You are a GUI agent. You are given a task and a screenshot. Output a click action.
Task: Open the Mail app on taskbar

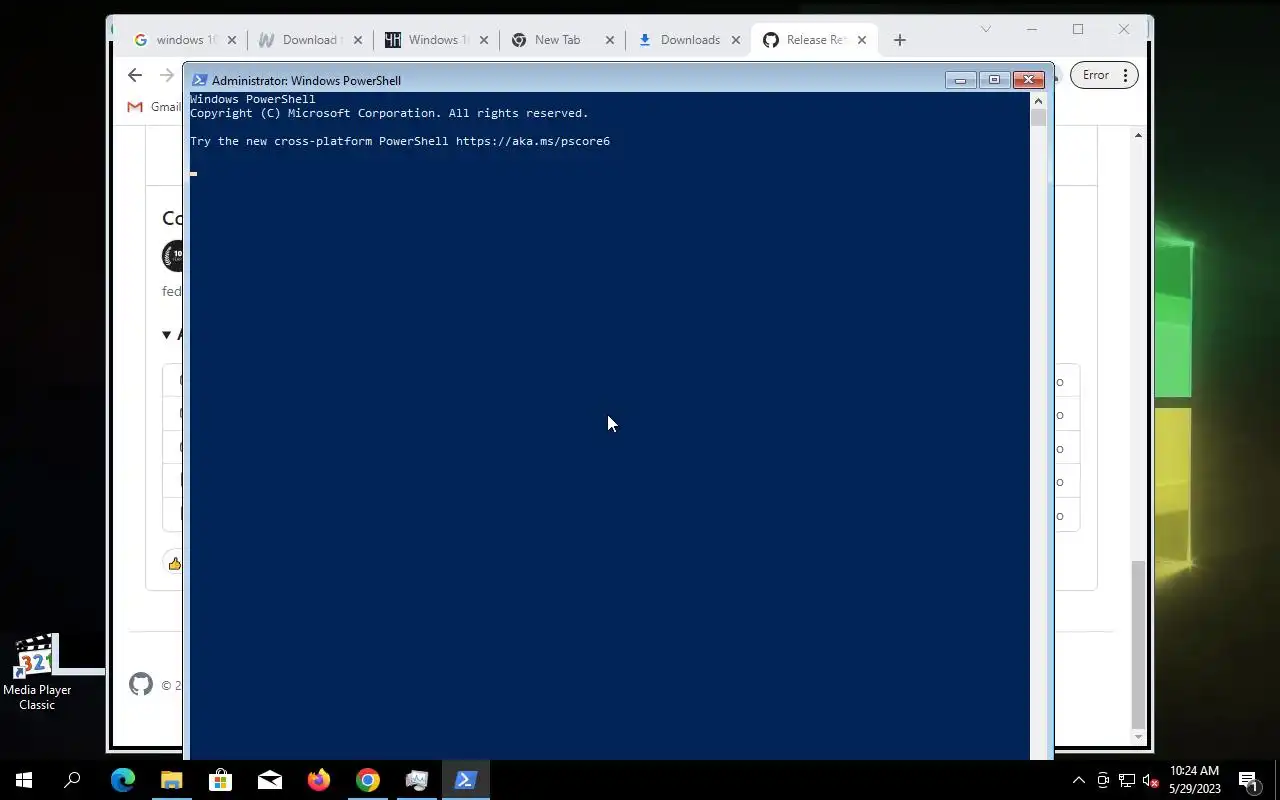[x=270, y=780]
